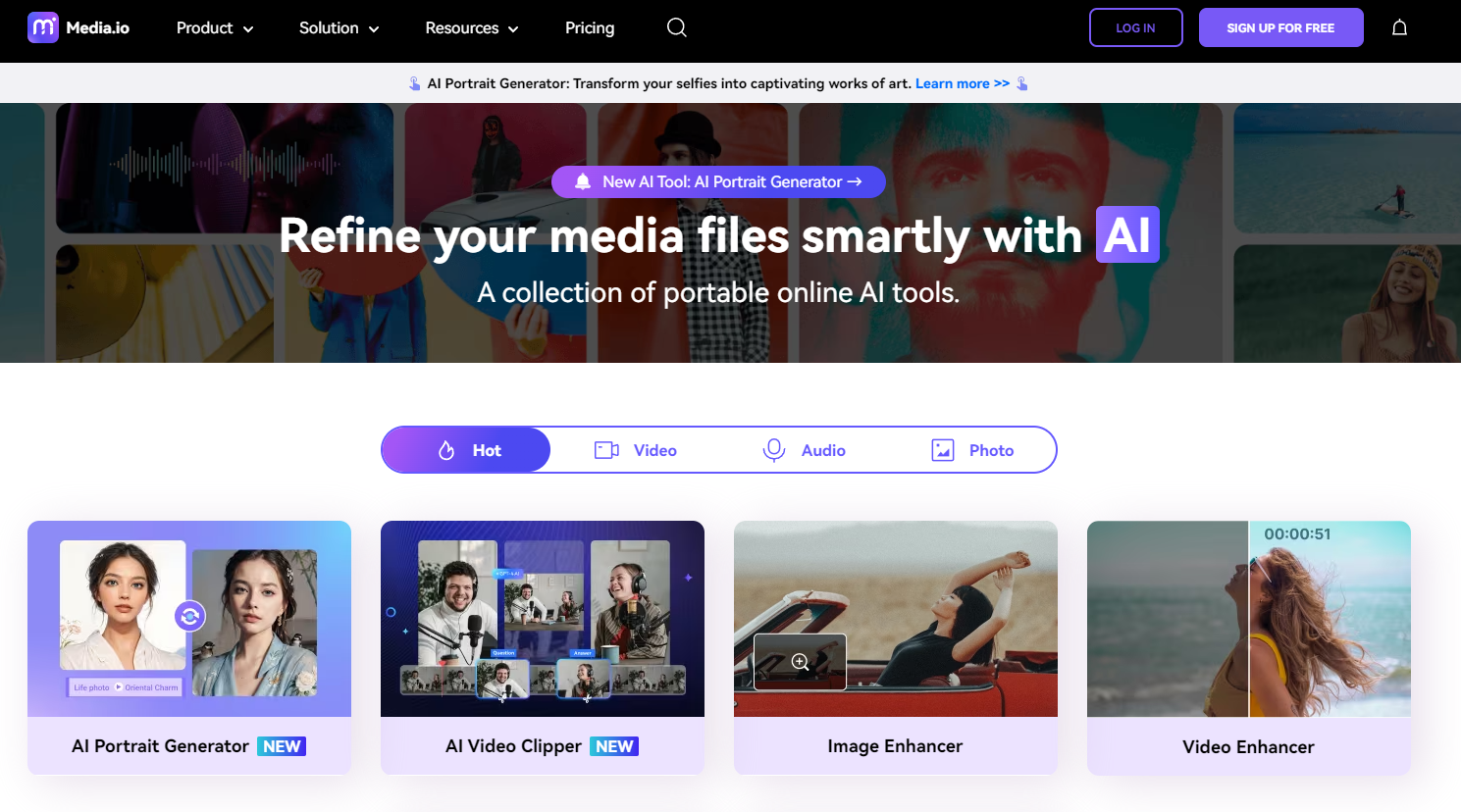
Task: Open AI Portrait Generator card label
Action: [160, 746]
